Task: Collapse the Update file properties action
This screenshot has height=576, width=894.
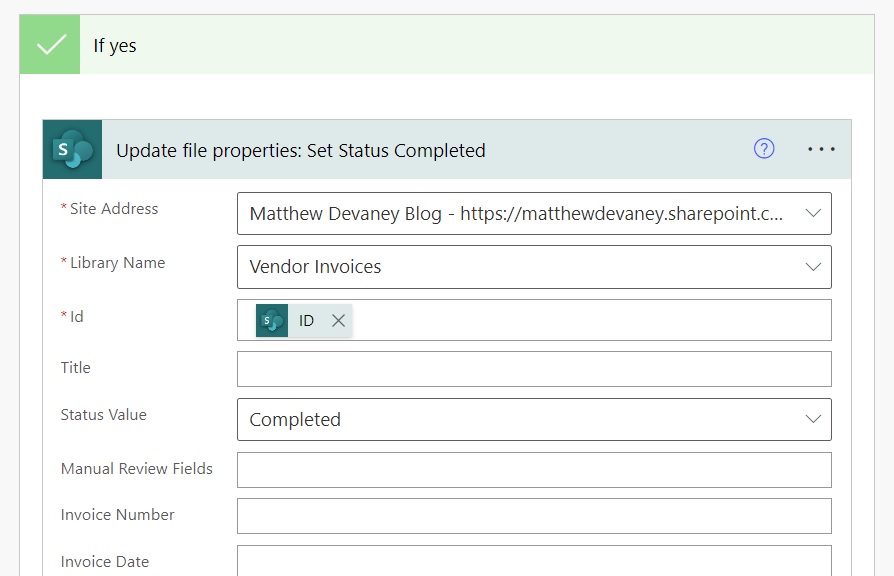Action: pyautogui.click(x=300, y=150)
